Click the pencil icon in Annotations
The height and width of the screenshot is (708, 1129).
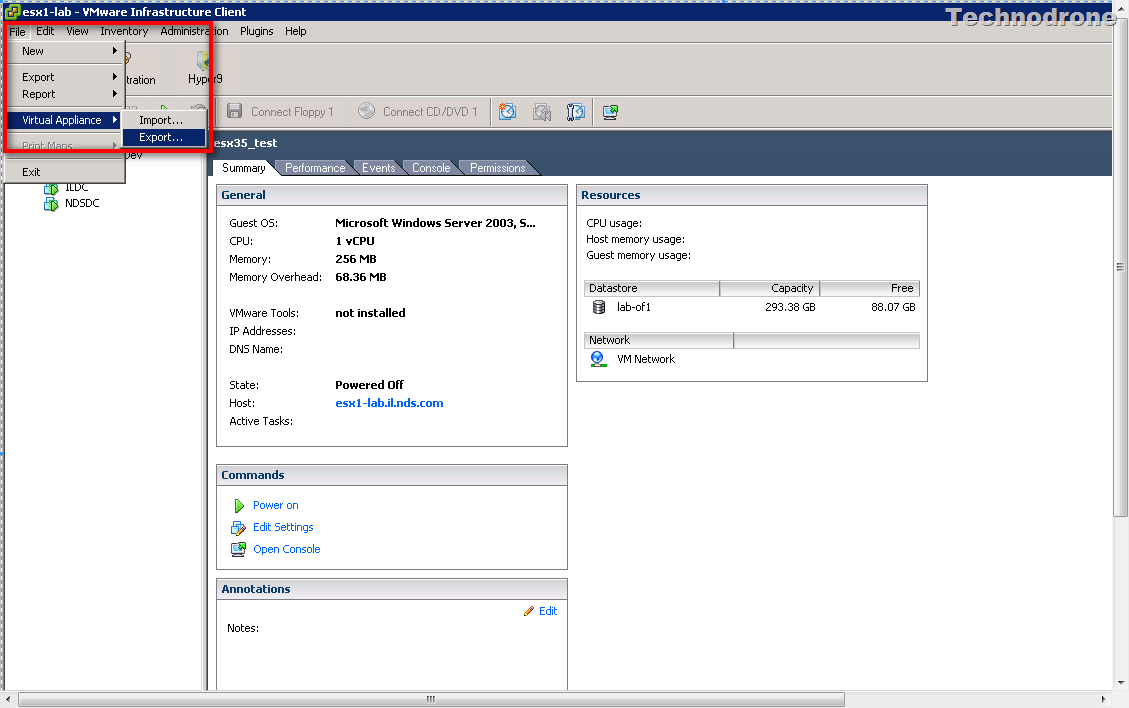click(x=529, y=611)
